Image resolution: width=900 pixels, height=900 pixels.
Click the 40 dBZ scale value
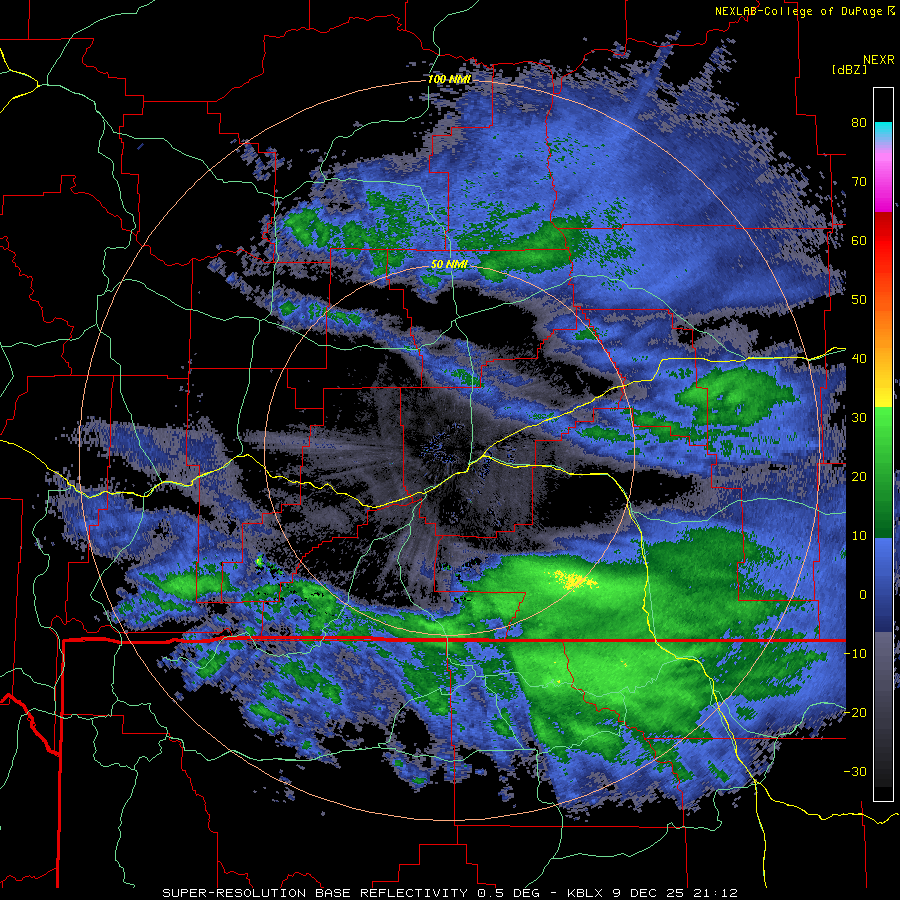(x=859, y=359)
